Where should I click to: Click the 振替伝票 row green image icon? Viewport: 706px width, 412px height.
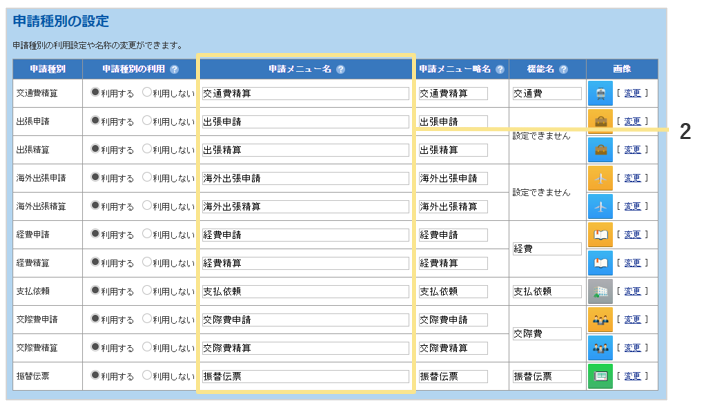(x=599, y=376)
